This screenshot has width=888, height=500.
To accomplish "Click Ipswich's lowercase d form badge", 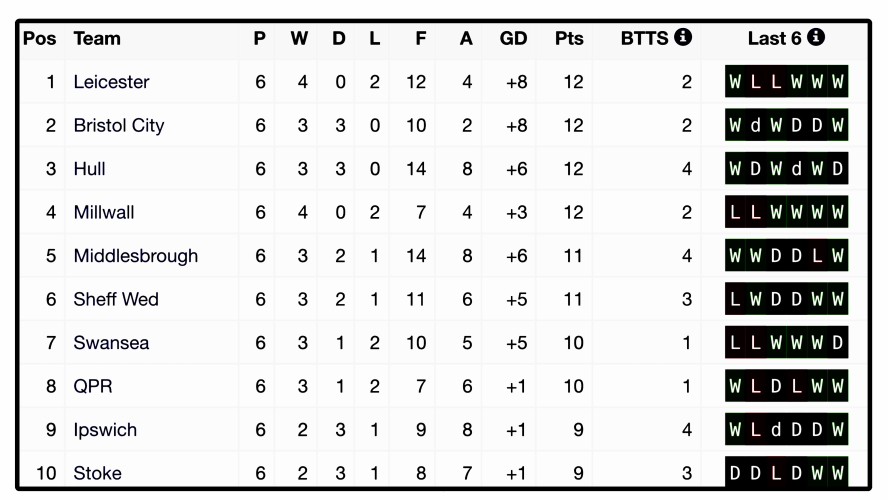I will [776, 430].
